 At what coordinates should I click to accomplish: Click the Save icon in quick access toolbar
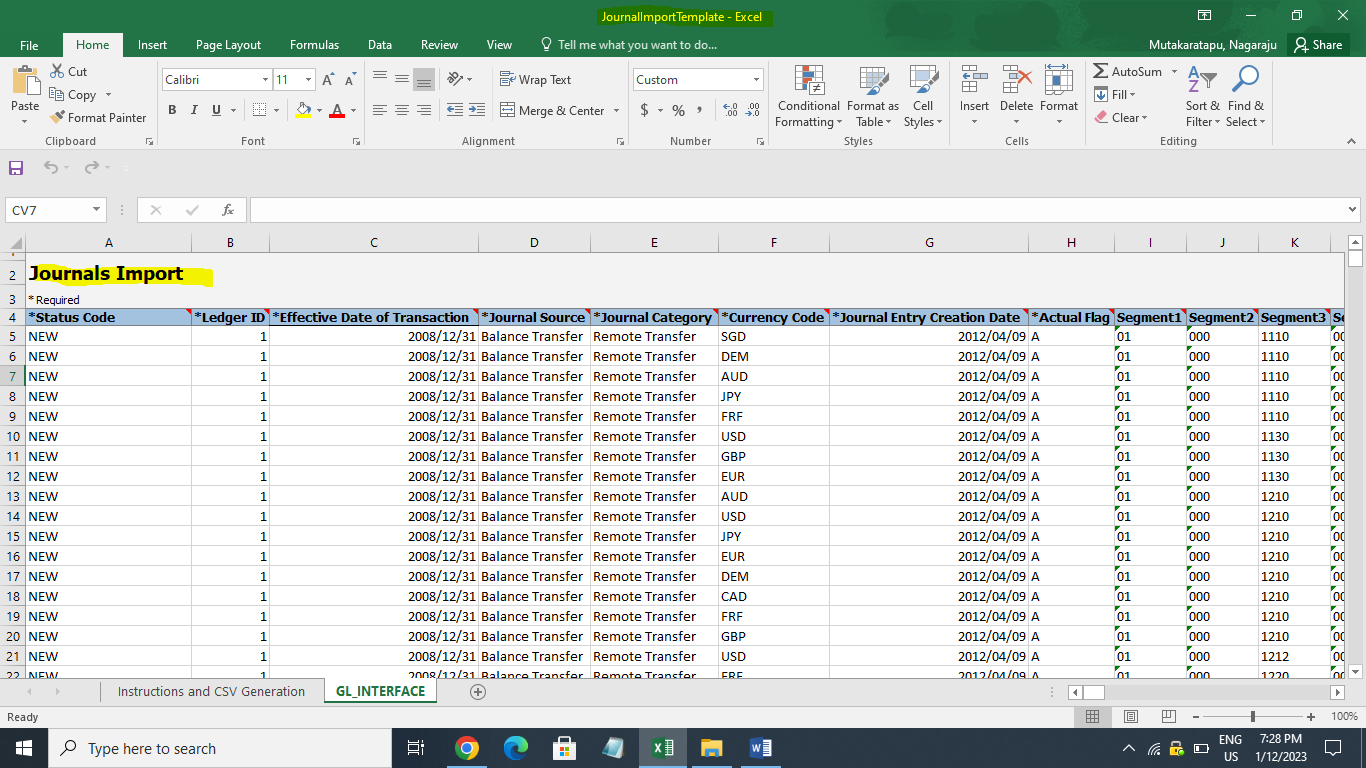pos(16,167)
